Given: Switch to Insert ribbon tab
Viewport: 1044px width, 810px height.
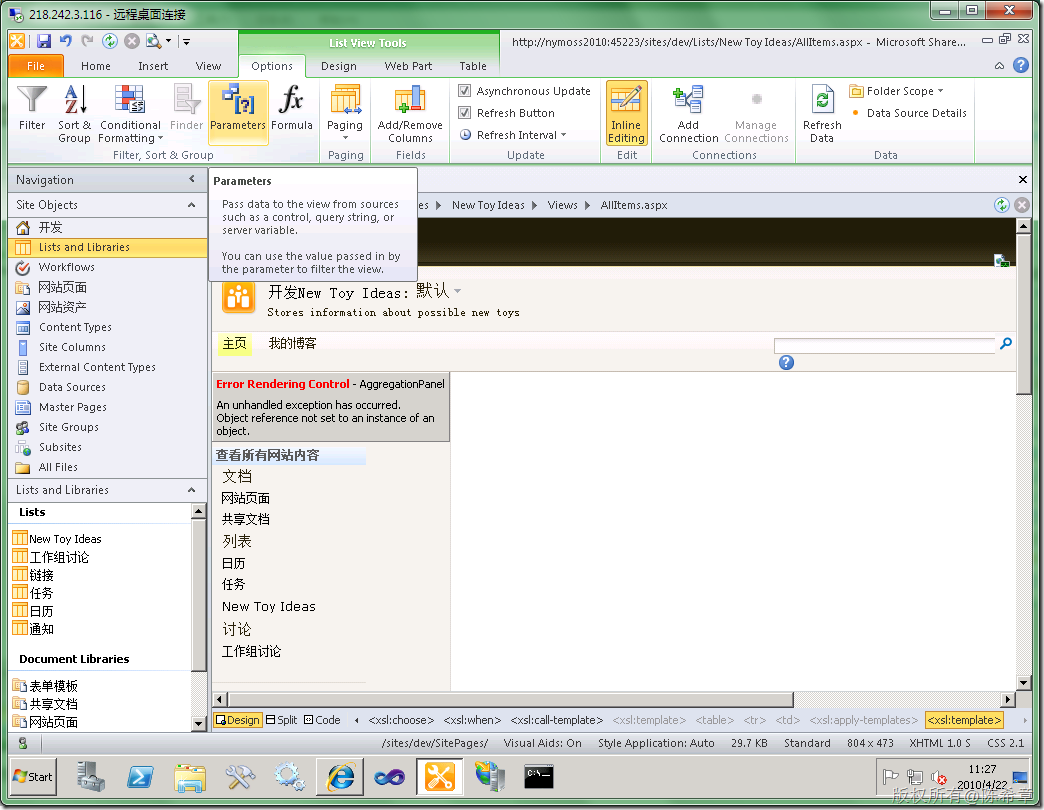Looking at the screenshot, I should (x=153, y=66).
